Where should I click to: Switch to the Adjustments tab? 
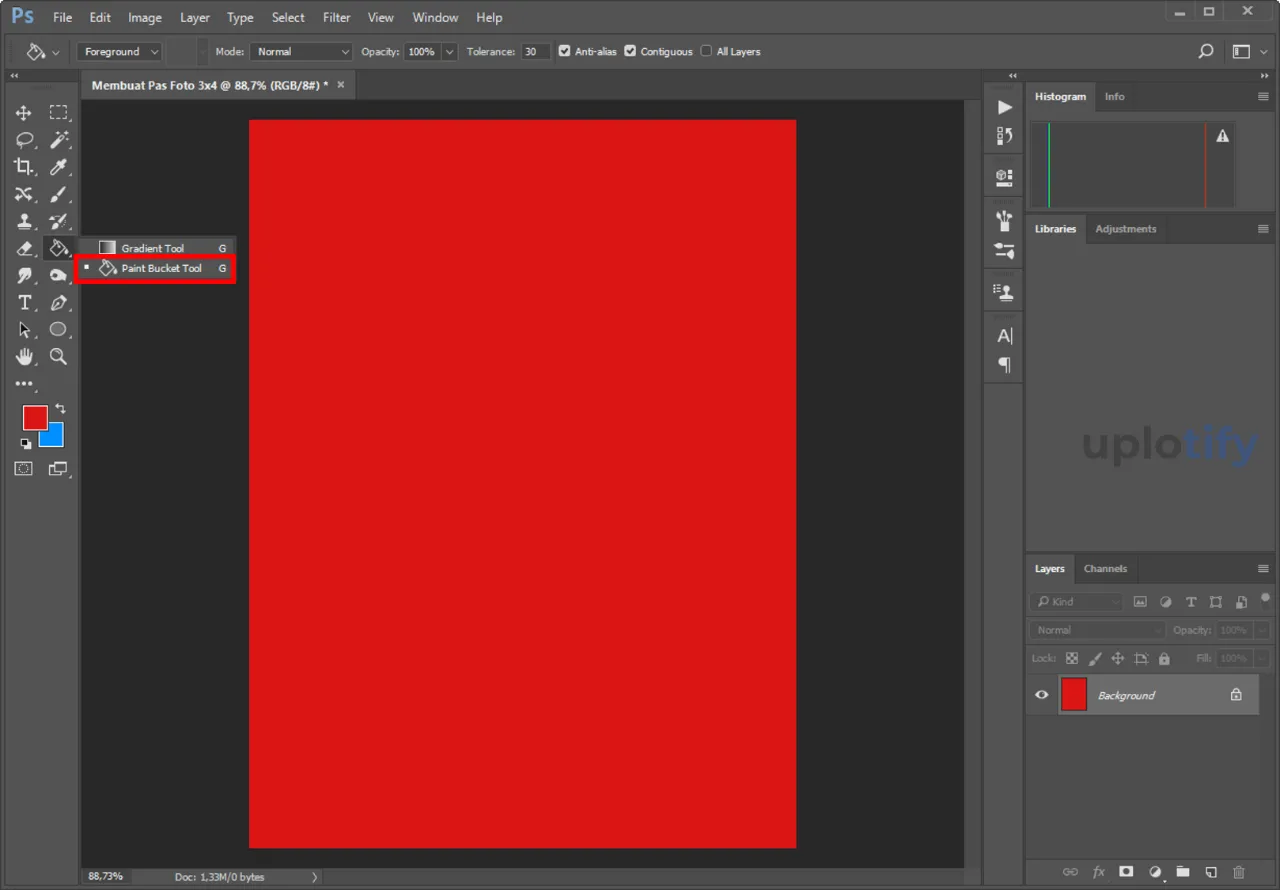[1125, 229]
